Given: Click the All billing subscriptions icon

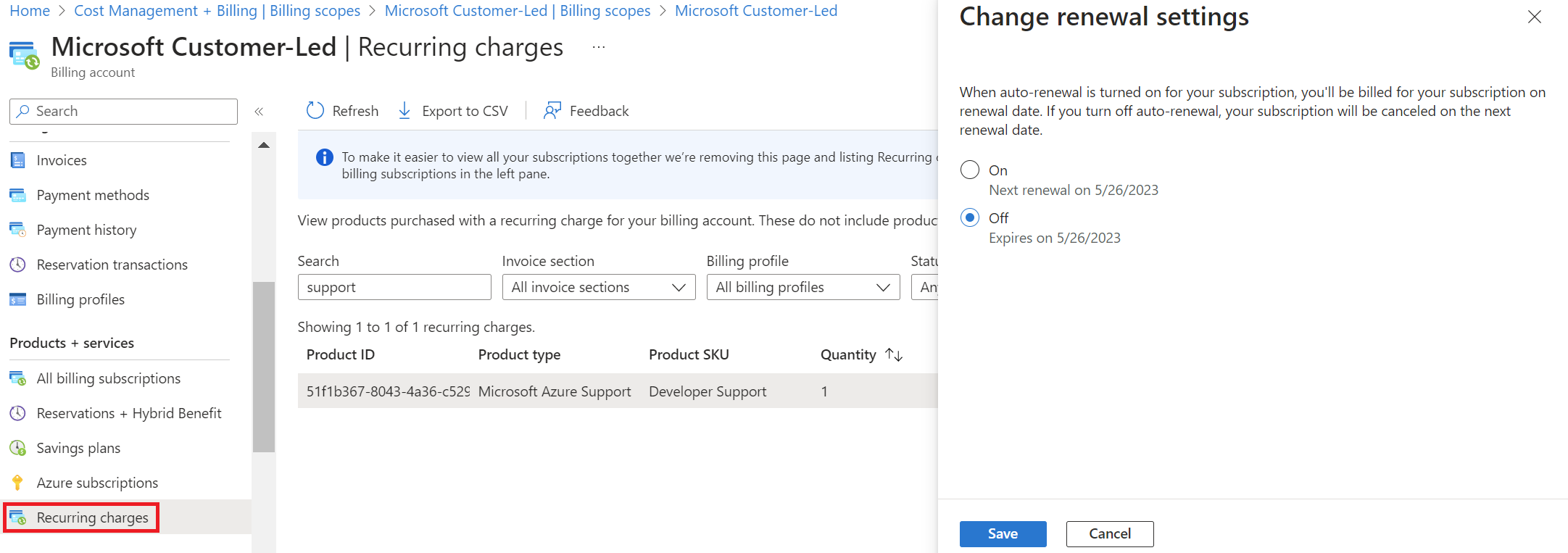Looking at the screenshot, I should tap(18, 378).
